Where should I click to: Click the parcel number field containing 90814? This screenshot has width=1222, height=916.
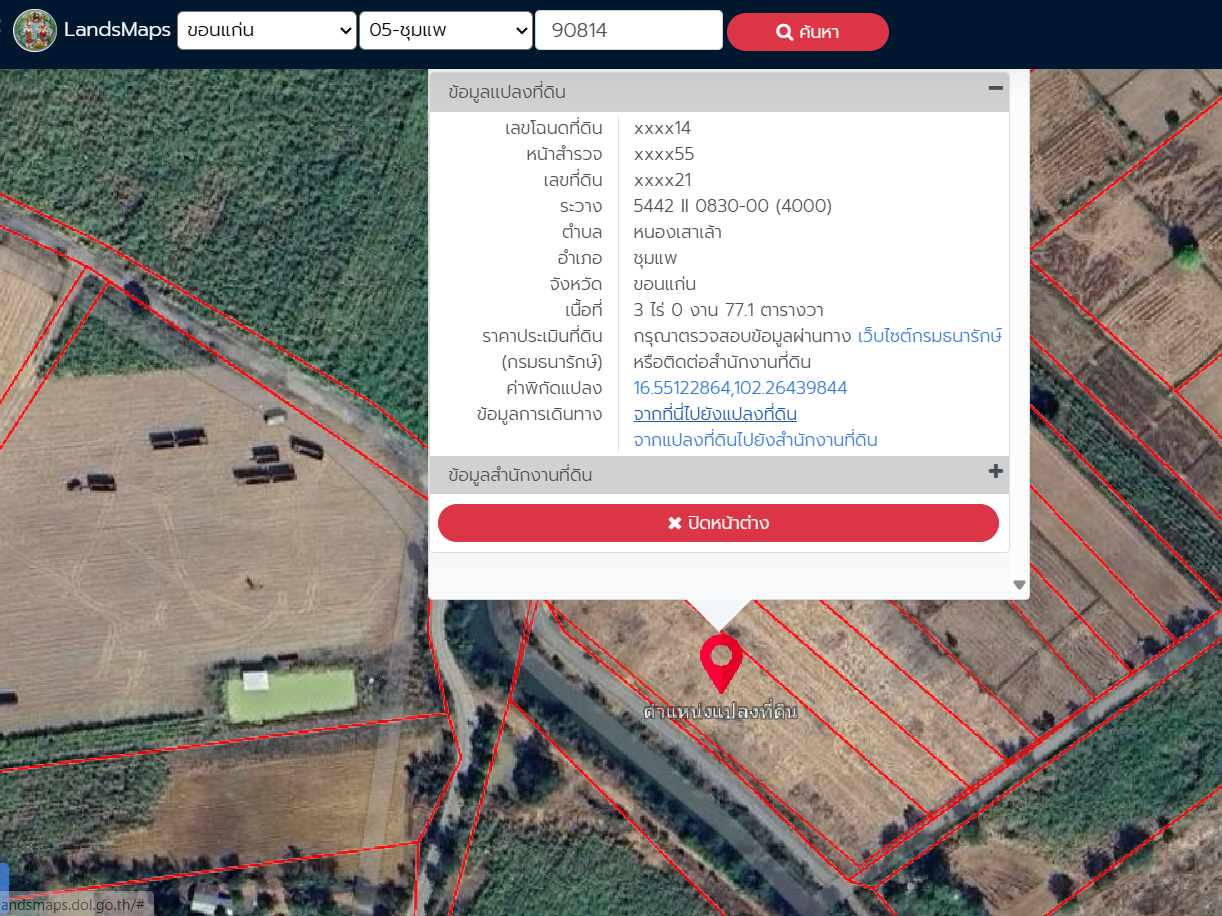pyautogui.click(x=628, y=31)
